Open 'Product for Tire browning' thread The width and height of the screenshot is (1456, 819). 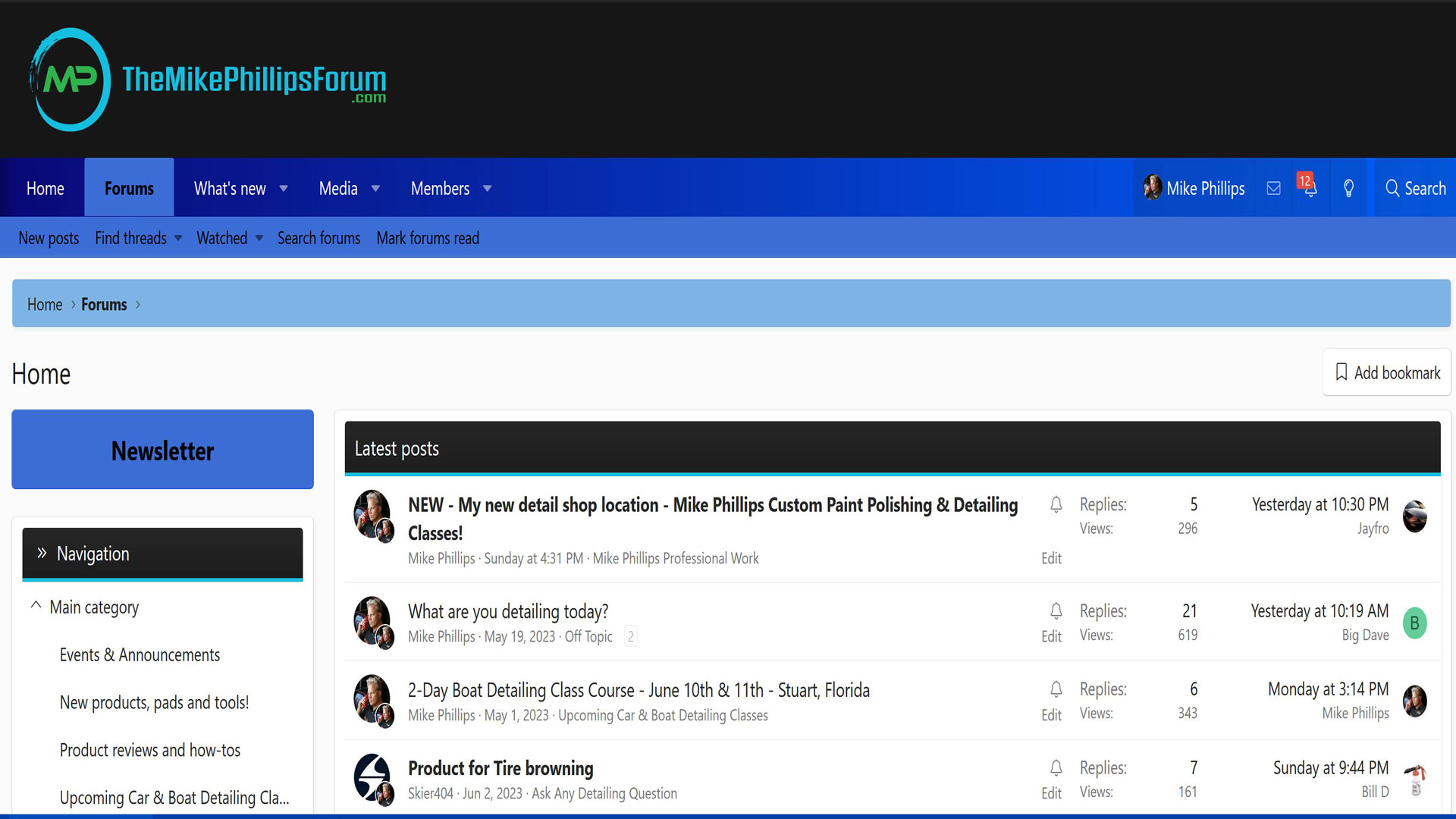pos(500,768)
